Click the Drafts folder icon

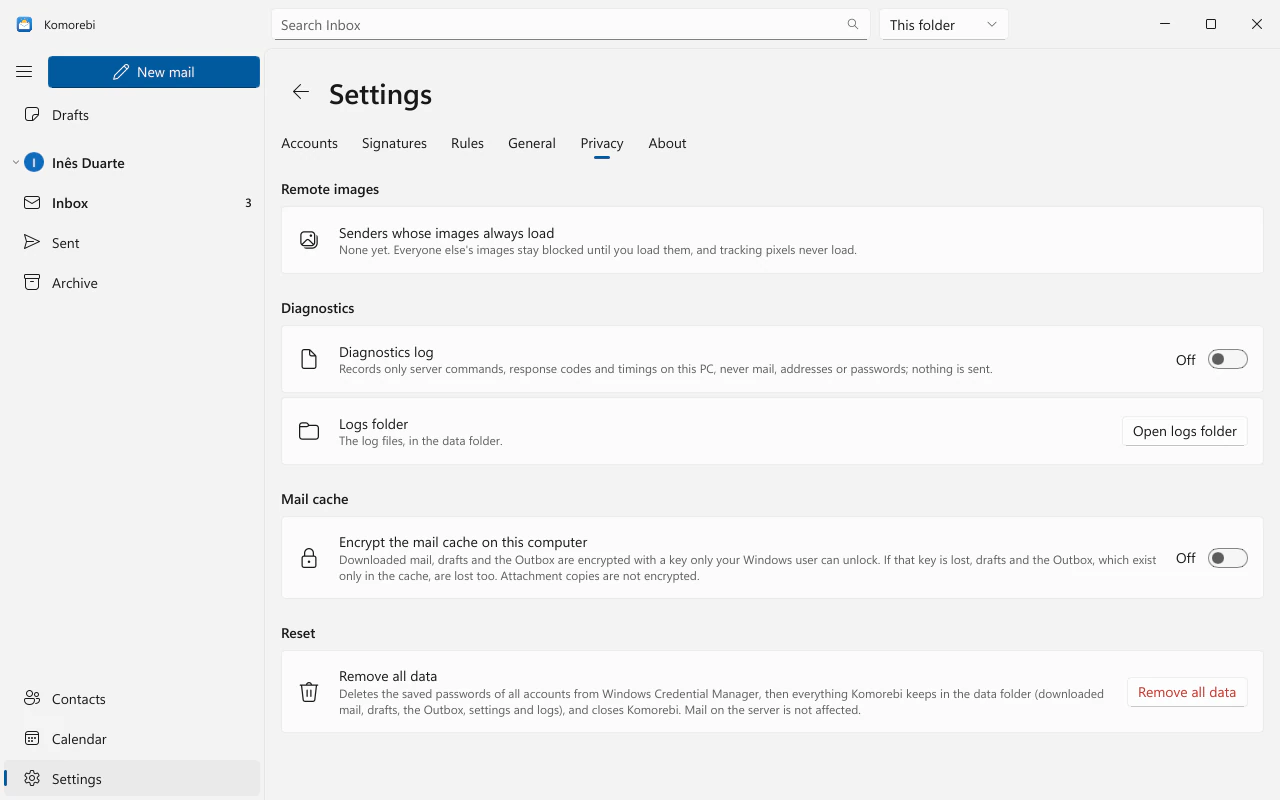click(32, 115)
